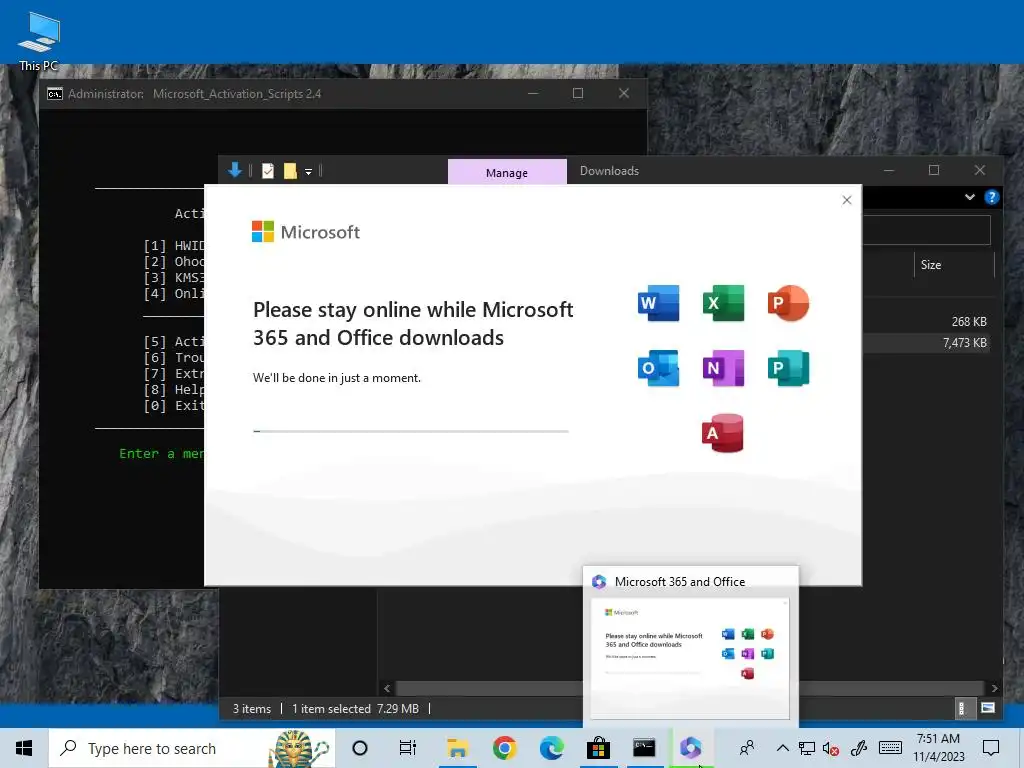The height and width of the screenshot is (768, 1024).
Task: Switch to Command Prompt taskbar icon
Action: 644,748
